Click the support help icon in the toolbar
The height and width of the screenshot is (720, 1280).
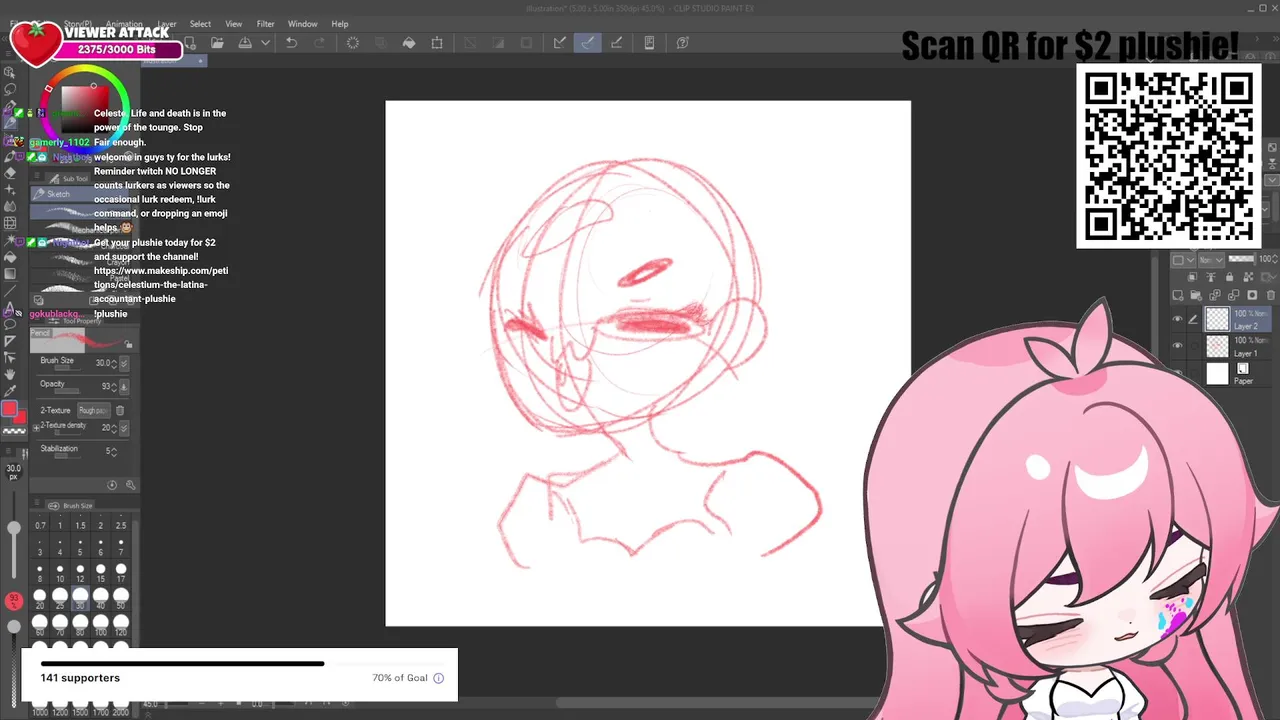[683, 43]
